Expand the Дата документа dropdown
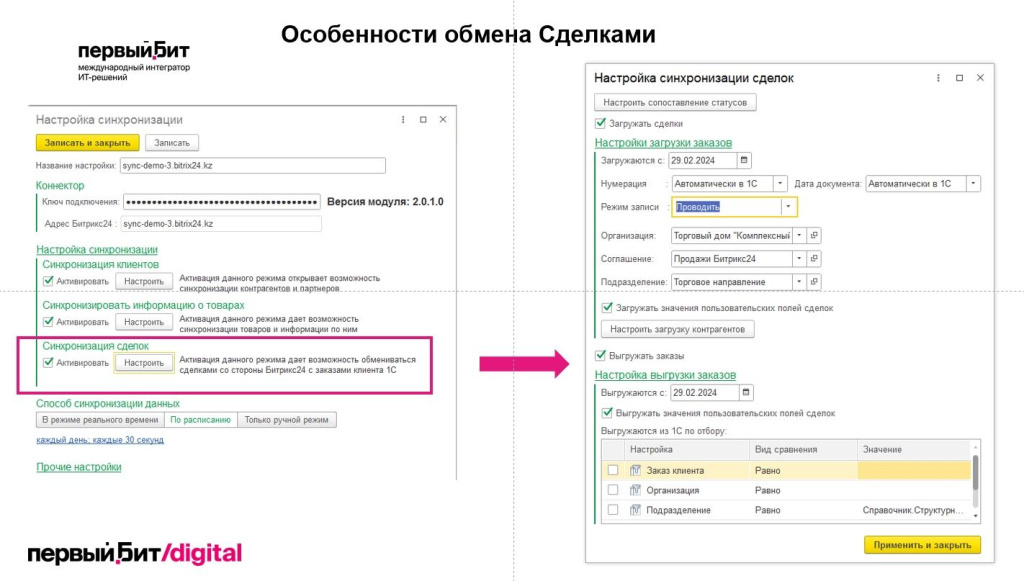Image resolution: width=1024 pixels, height=581 pixels. click(x=973, y=184)
